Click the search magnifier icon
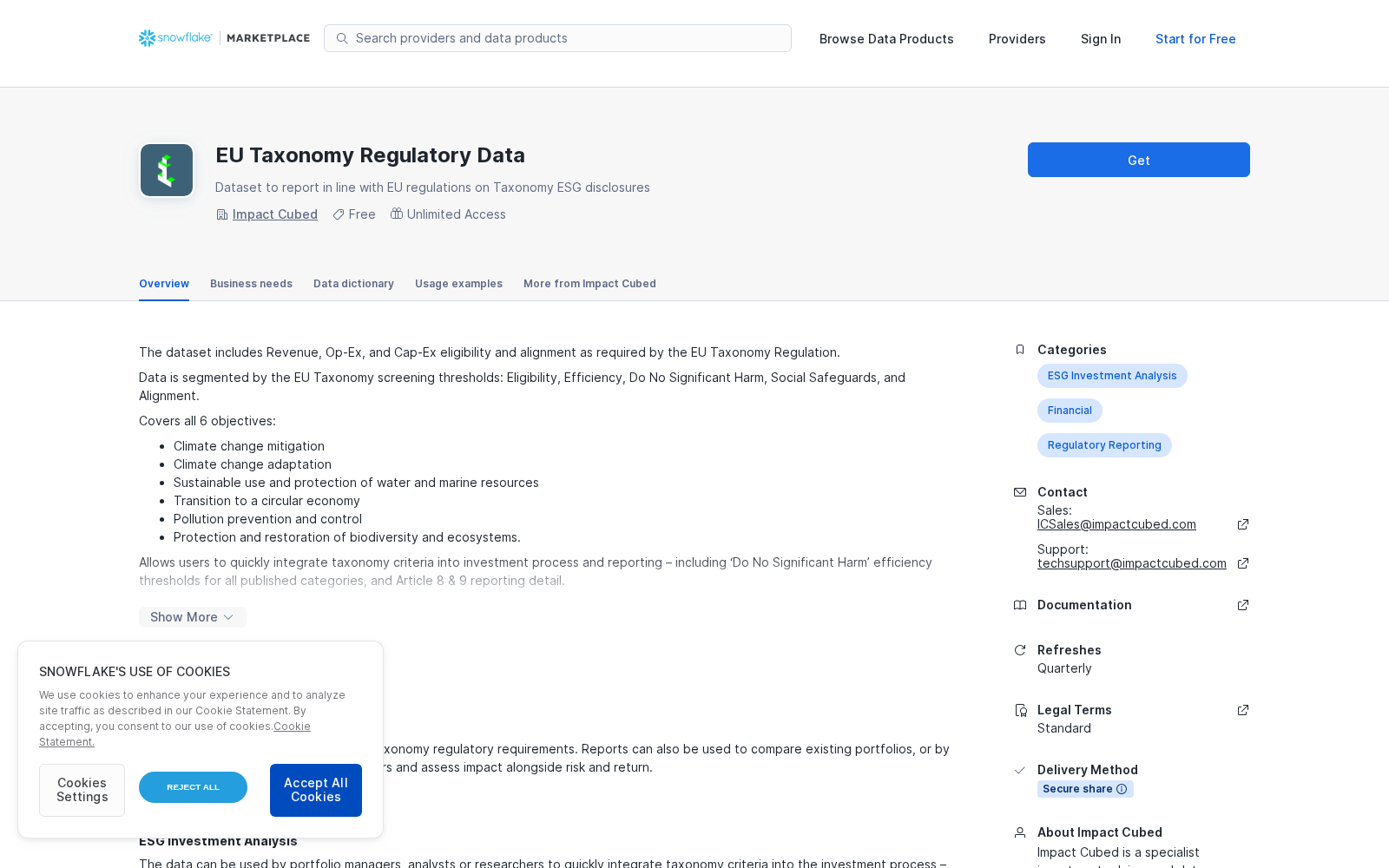Viewport: 1389px width, 868px height. [342, 38]
